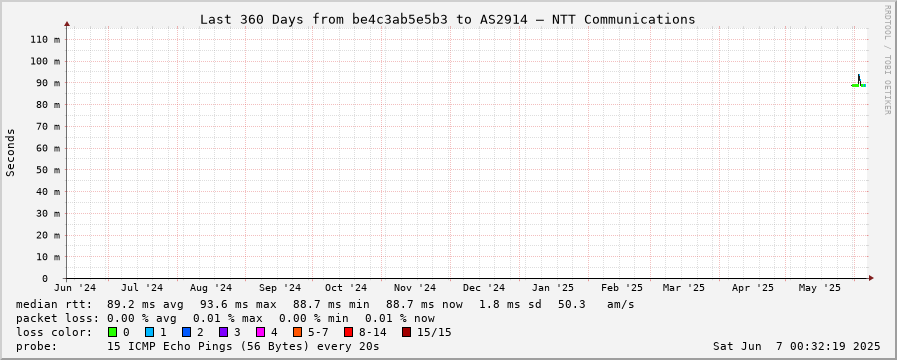Click the graph title text at top
The width and height of the screenshot is (897, 360).
pyautogui.click(x=447, y=19)
